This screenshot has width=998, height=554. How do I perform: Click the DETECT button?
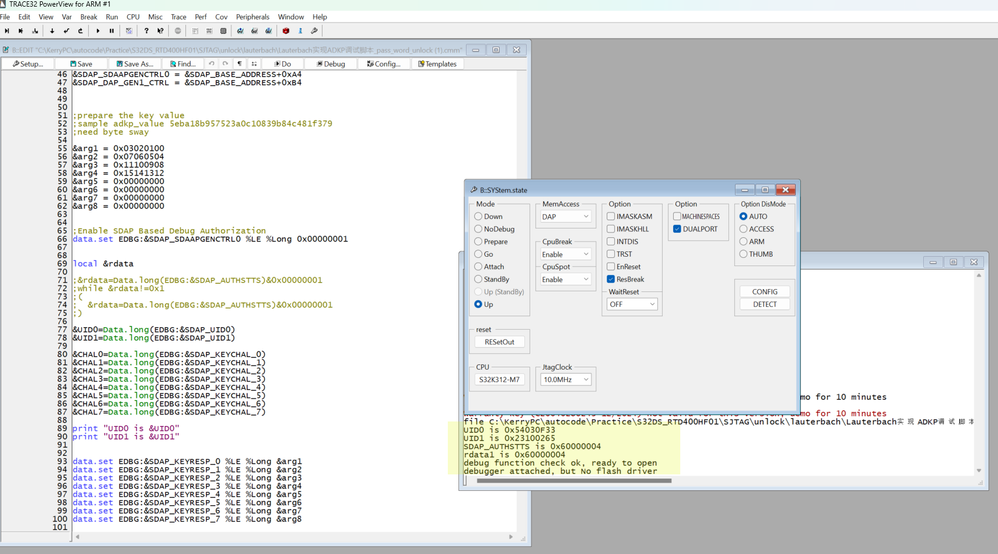pyautogui.click(x=764, y=304)
